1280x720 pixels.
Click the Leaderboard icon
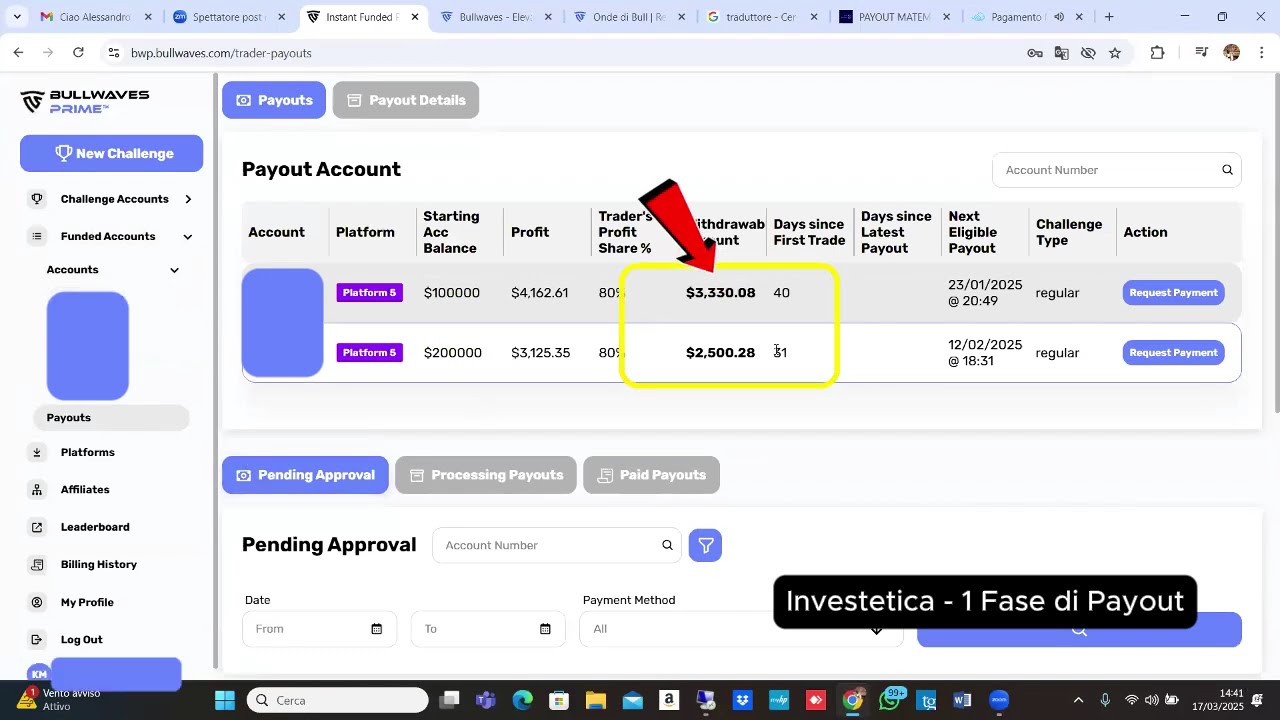37,527
